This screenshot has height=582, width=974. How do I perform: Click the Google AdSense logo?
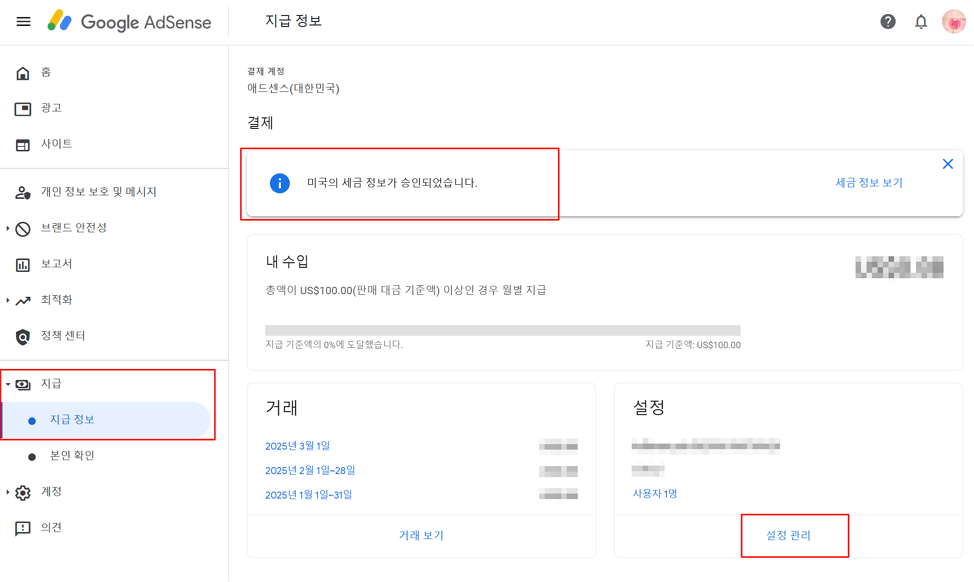(x=130, y=21)
